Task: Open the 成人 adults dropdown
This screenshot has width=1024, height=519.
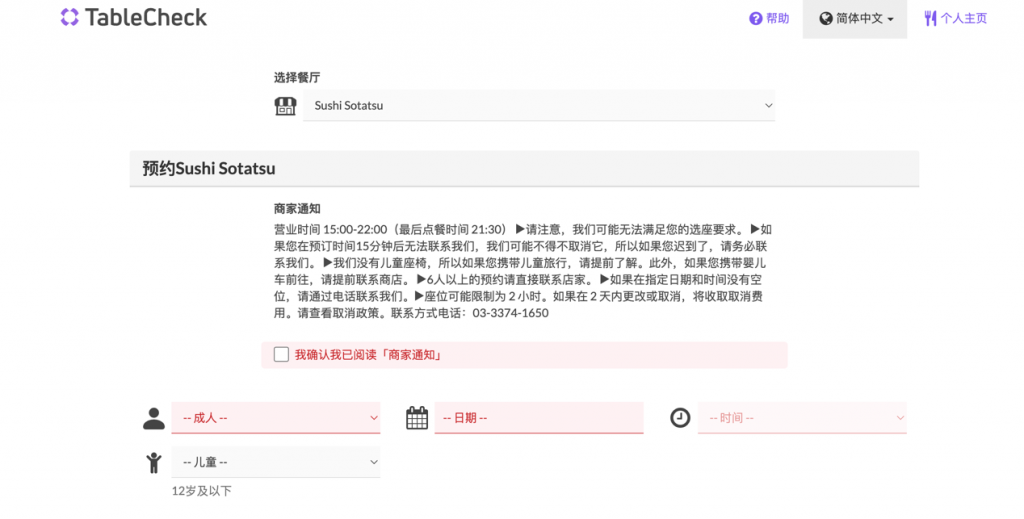Action: [276, 418]
